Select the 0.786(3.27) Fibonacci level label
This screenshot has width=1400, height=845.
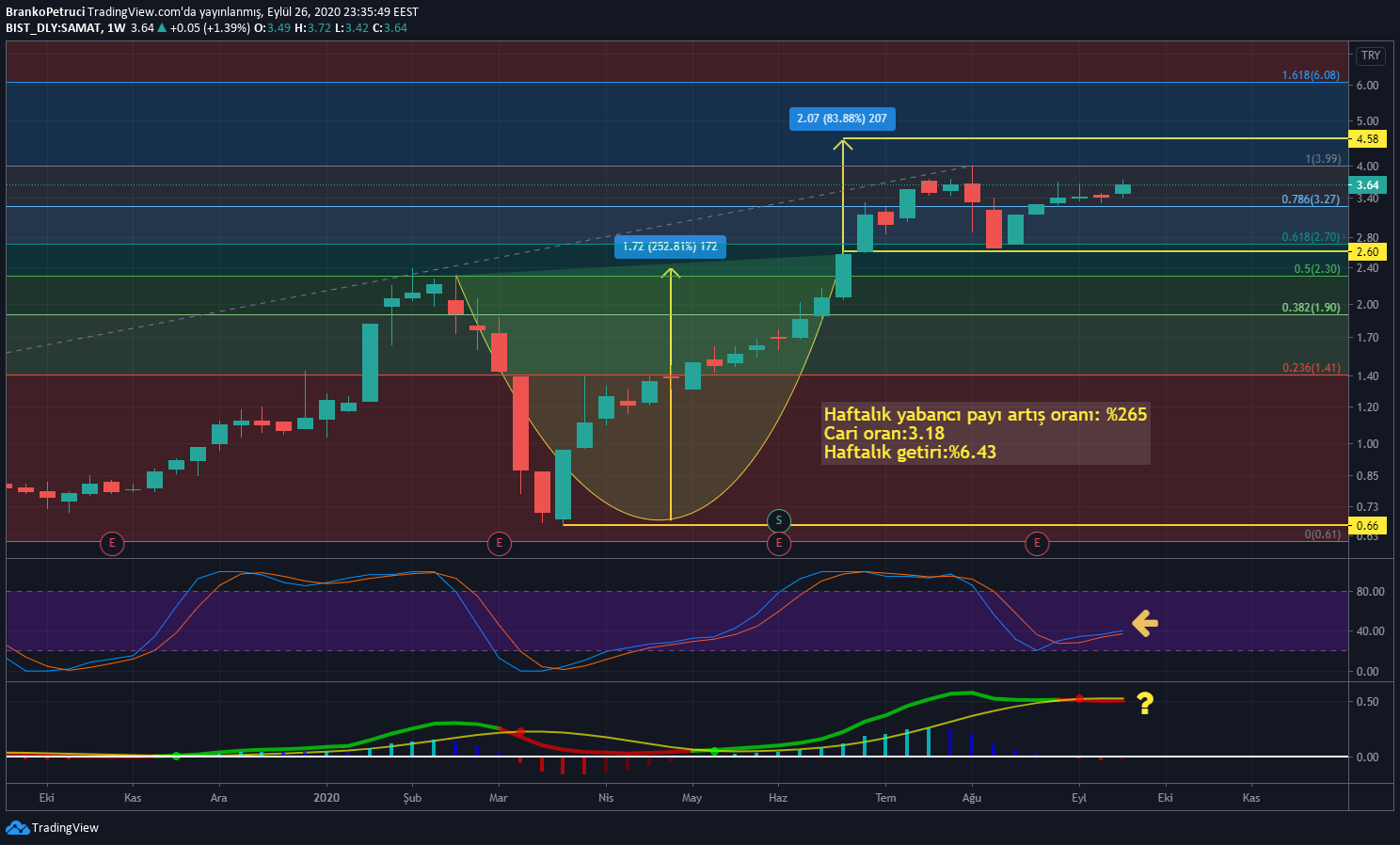[1312, 199]
